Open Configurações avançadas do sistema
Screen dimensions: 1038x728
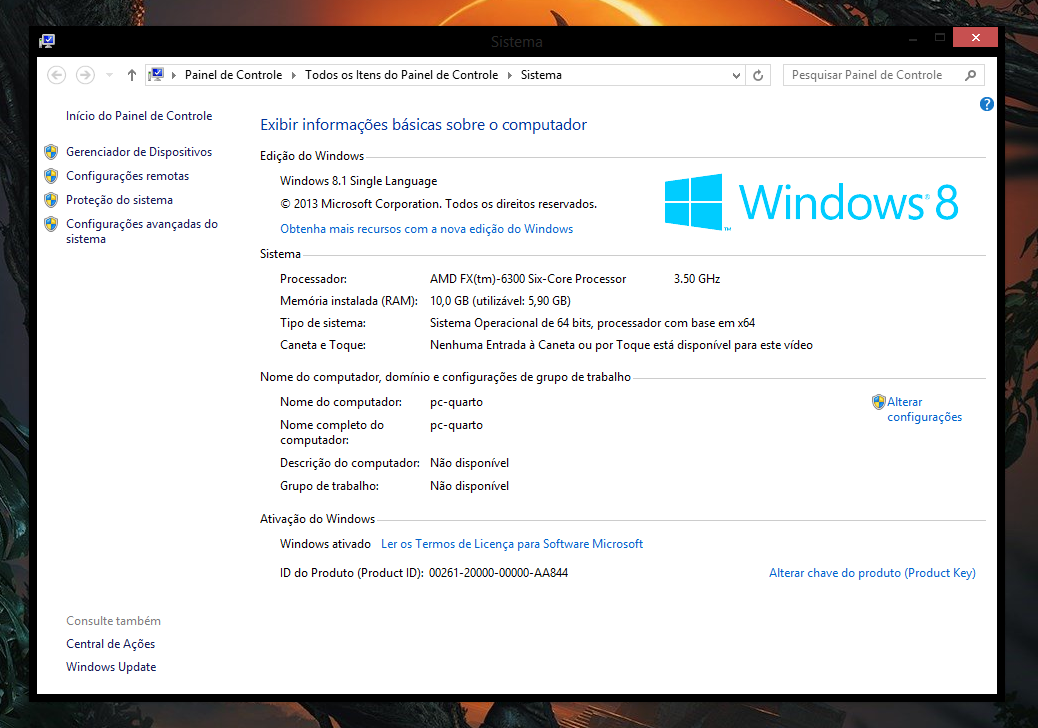[142, 232]
